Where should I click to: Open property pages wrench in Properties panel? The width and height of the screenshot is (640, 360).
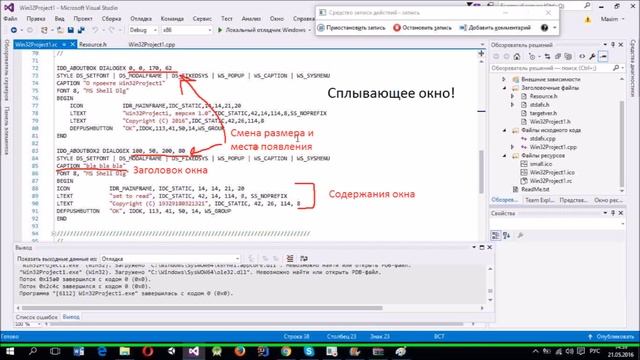[520, 235]
